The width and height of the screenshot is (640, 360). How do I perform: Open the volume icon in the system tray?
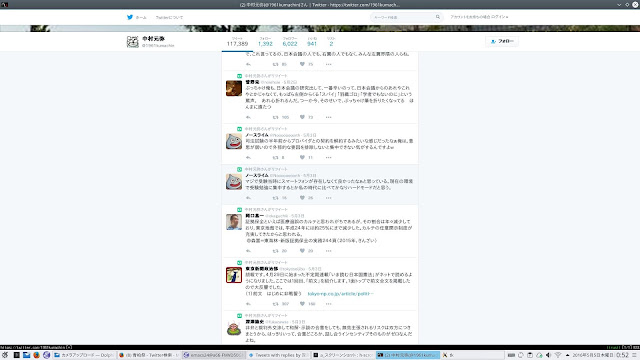pyautogui.click(x=548, y=355)
